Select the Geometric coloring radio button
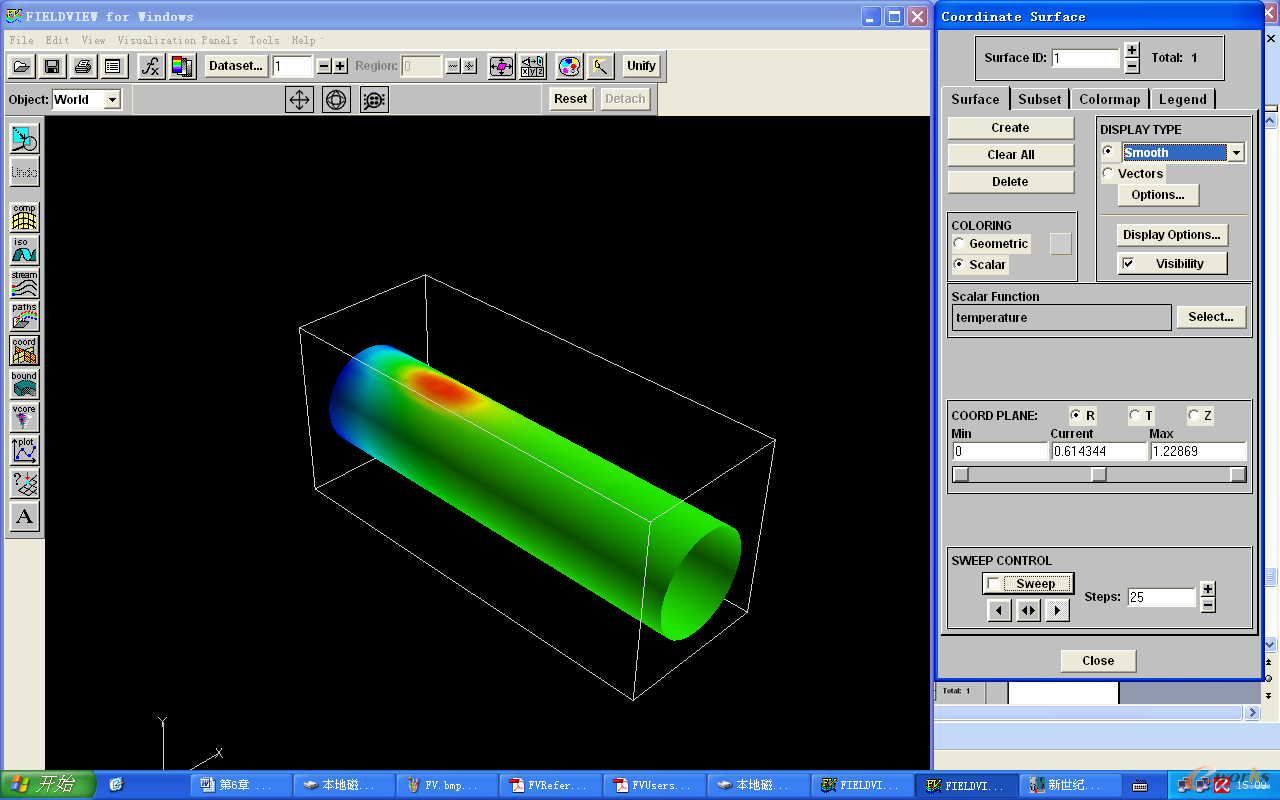Screen dimensions: 1280x800 click(x=959, y=244)
